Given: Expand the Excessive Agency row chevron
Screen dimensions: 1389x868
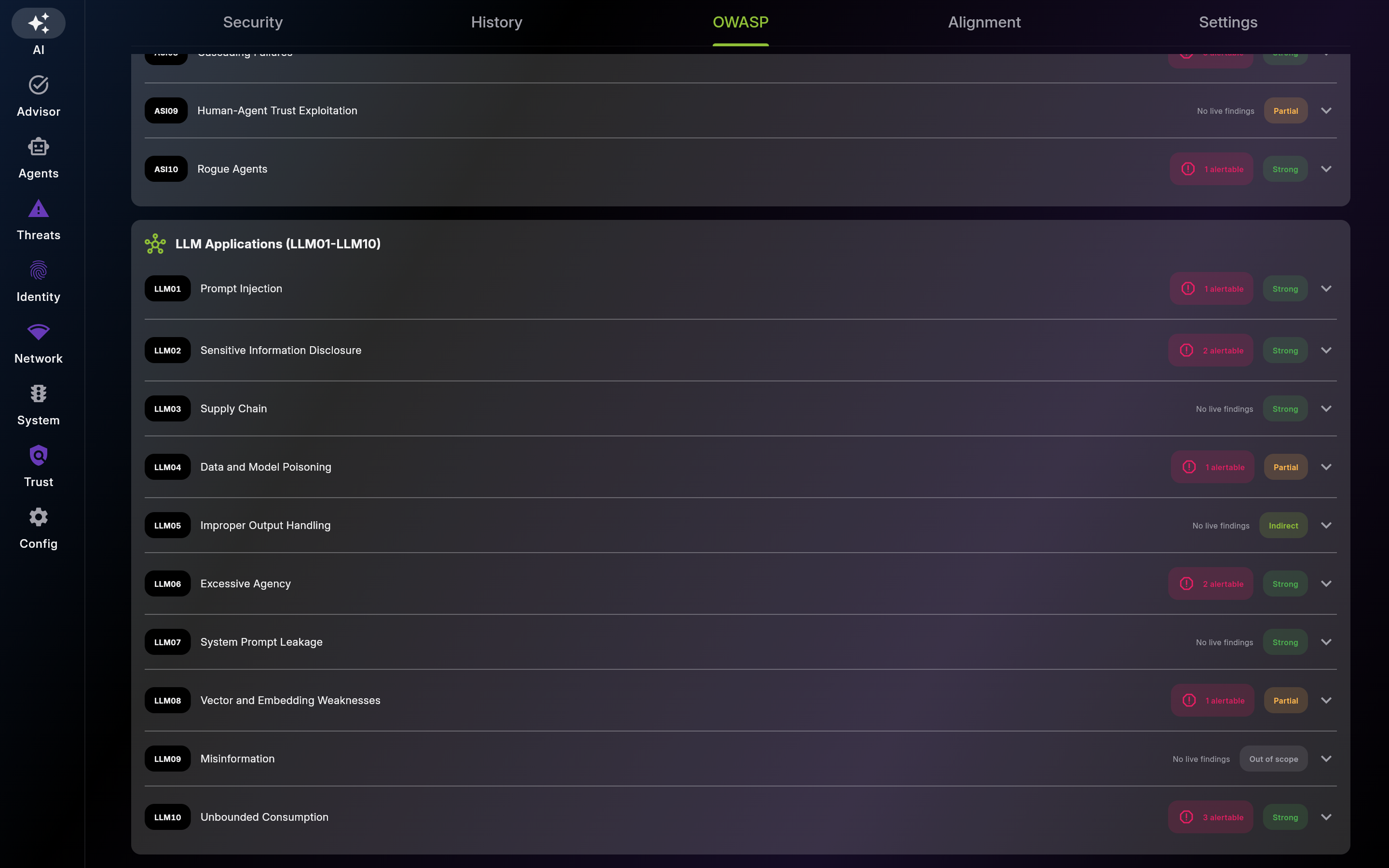Looking at the screenshot, I should tap(1326, 583).
